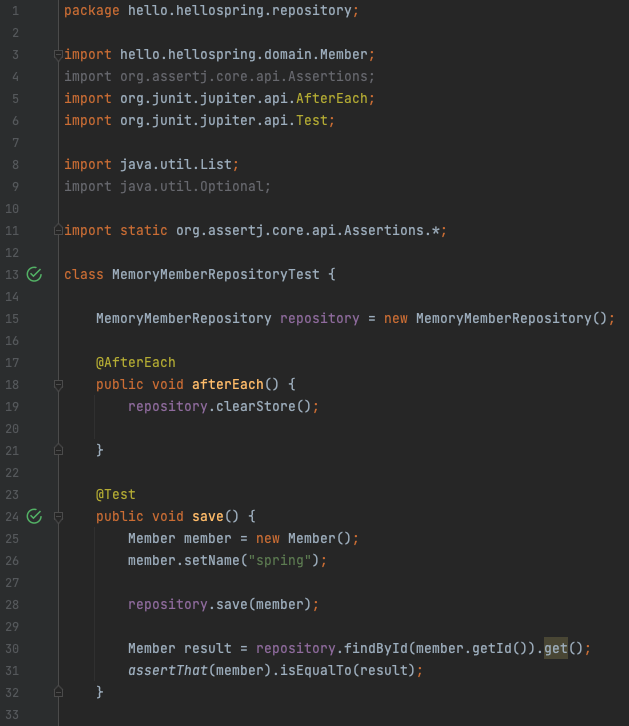Click "AfterEach" in the line 5 import
629x726 pixels.
point(332,99)
